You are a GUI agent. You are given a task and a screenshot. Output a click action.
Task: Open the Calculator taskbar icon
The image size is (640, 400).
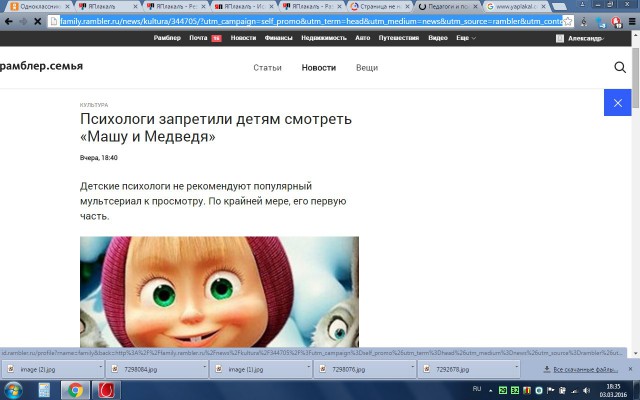[44, 391]
